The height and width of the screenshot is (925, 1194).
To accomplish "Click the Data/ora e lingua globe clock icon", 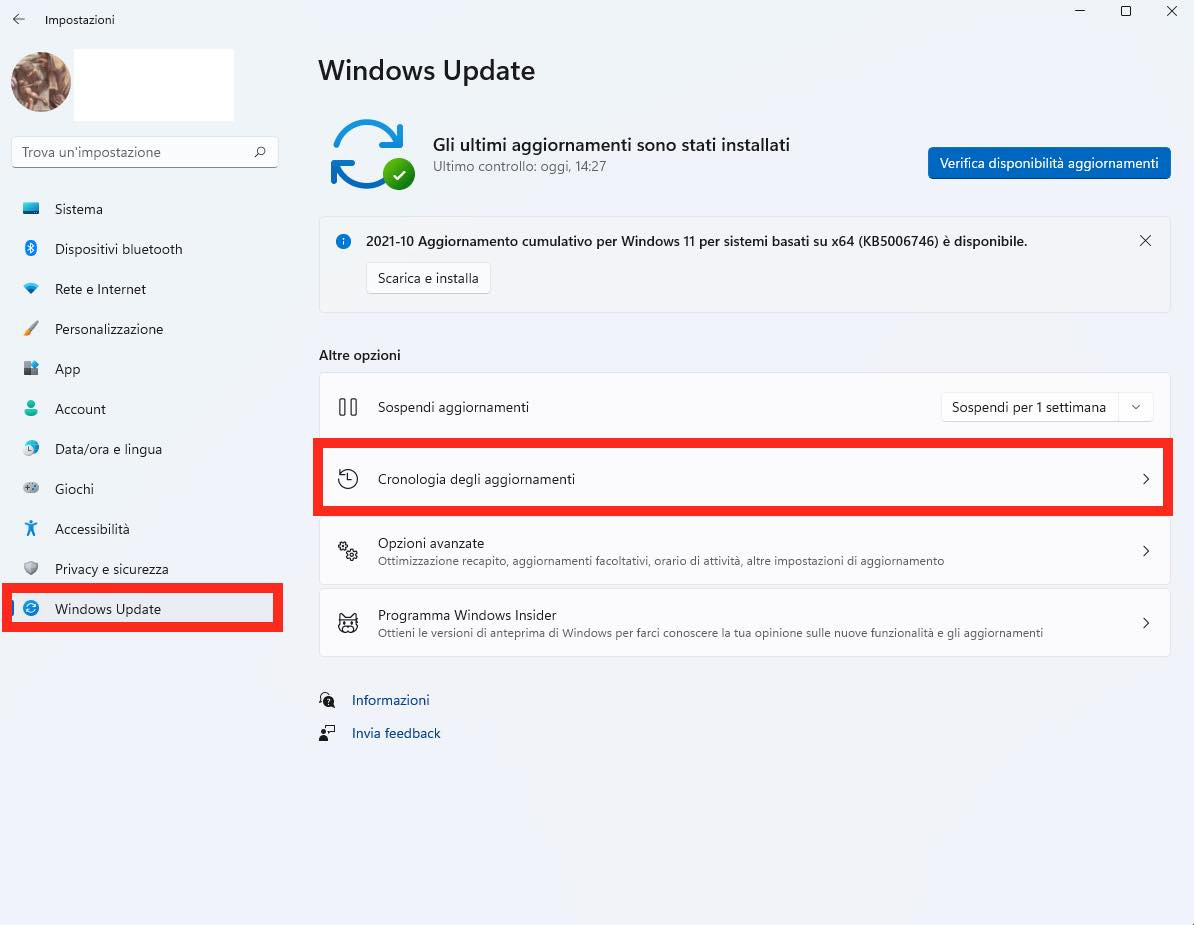I will [31, 448].
